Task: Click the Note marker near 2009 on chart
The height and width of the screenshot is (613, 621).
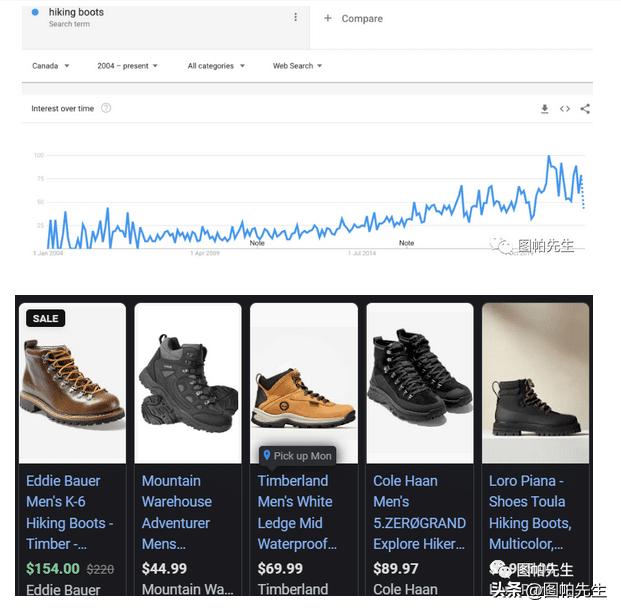Action: (257, 243)
